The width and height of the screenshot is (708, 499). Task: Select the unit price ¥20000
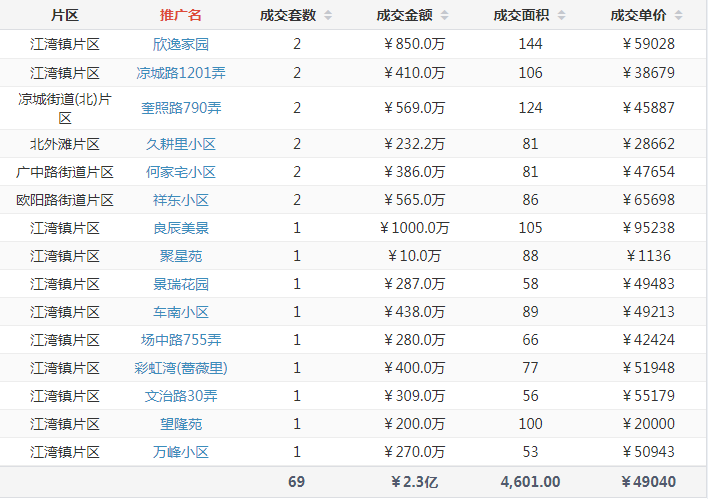648,424
